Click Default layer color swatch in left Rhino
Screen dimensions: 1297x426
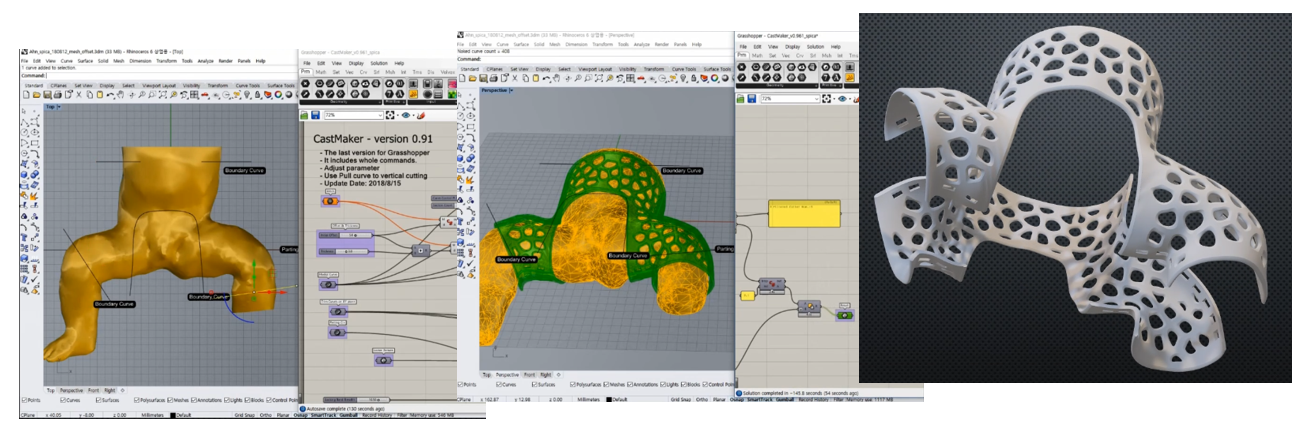point(172,415)
